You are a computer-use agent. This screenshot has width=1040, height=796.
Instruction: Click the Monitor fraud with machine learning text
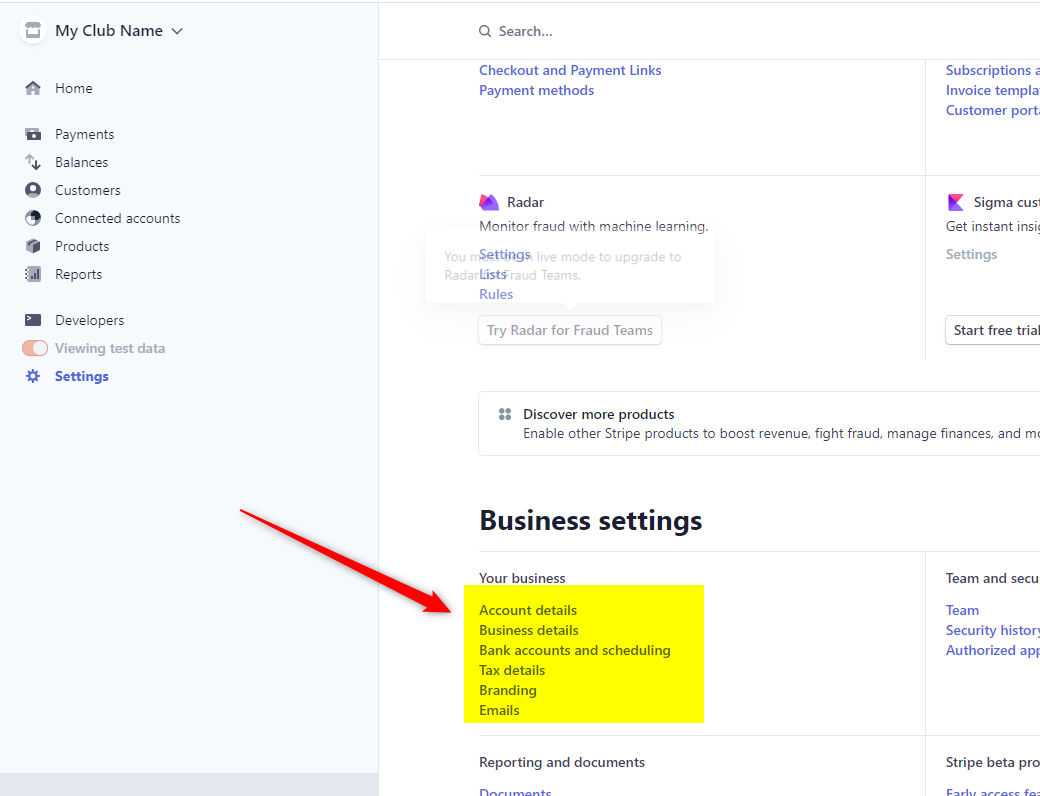pos(594,226)
